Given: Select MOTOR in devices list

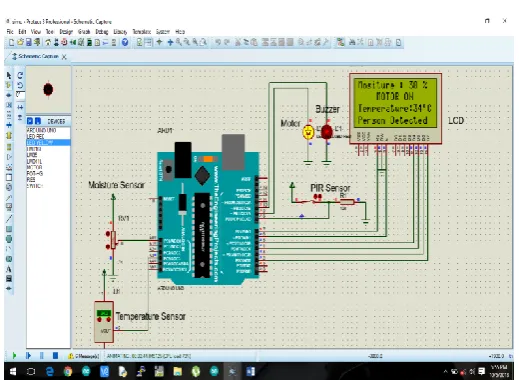Looking at the screenshot, I should [x=34, y=167].
